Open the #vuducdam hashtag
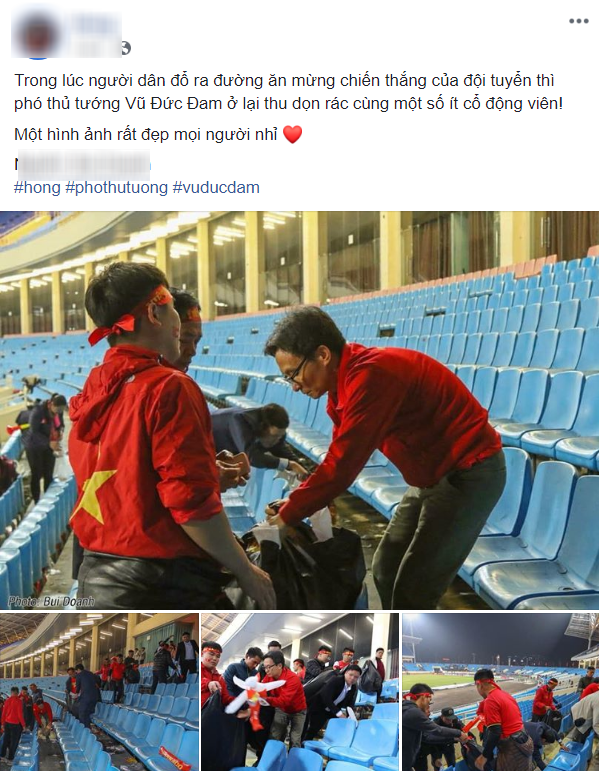 pyautogui.click(x=216, y=187)
